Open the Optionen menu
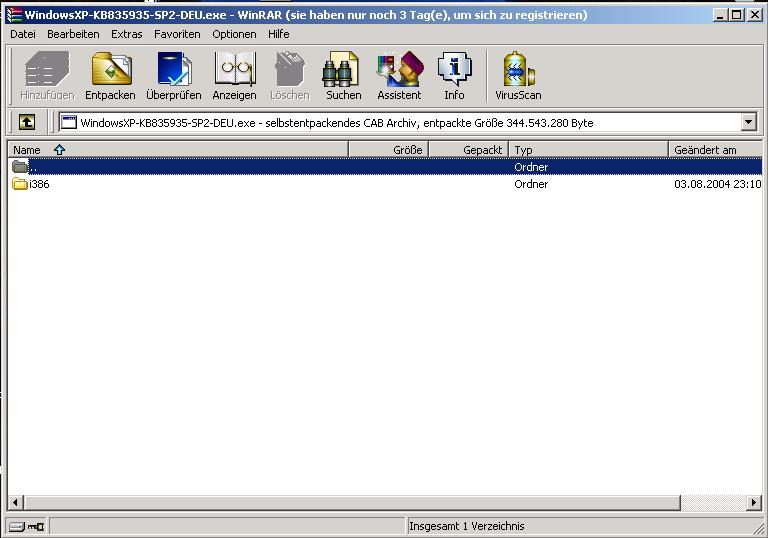 coord(234,34)
